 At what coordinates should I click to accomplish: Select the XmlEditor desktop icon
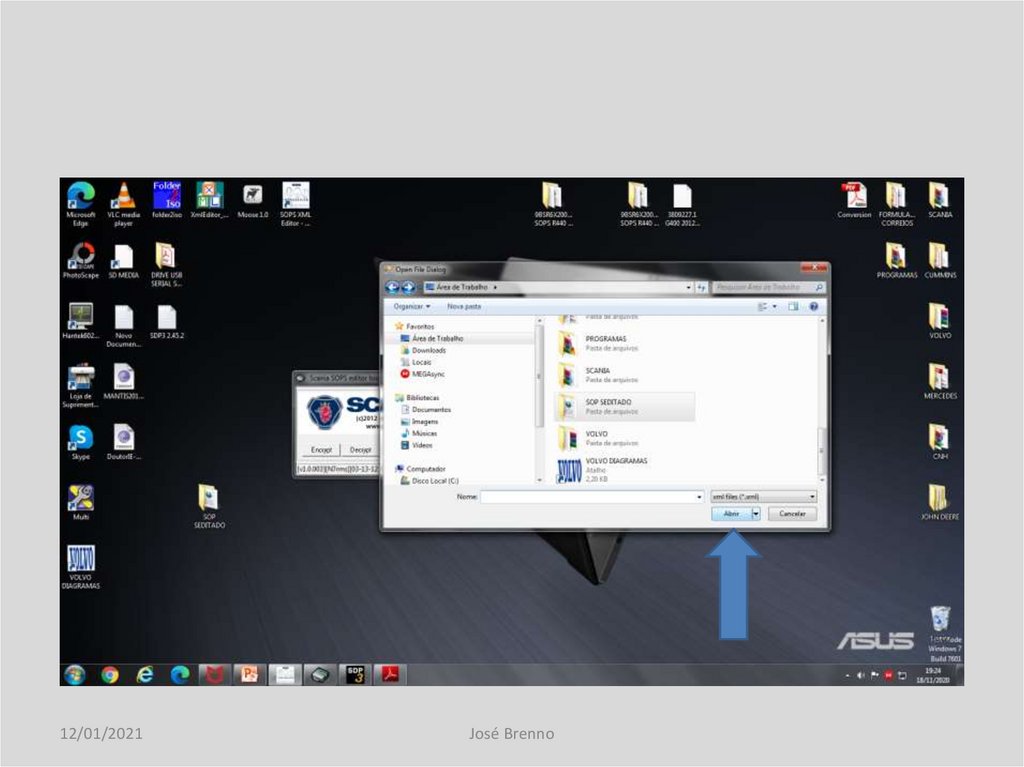pos(210,200)
